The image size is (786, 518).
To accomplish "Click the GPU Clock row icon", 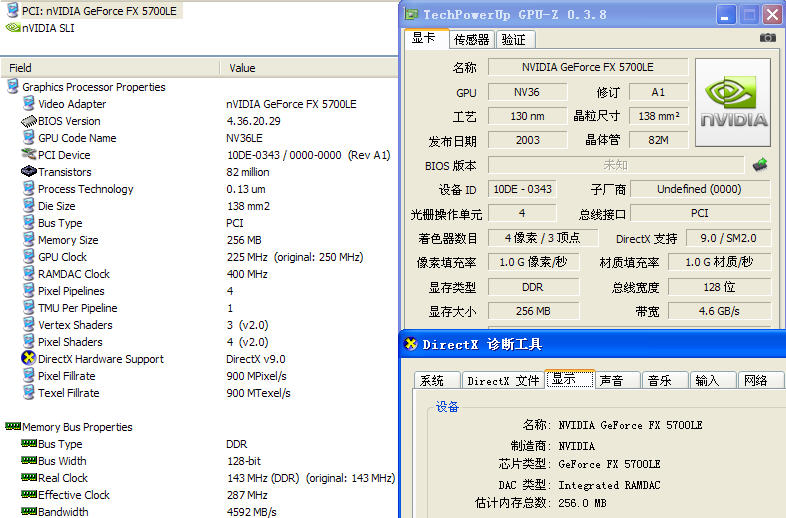I will [x=29, y=256].
